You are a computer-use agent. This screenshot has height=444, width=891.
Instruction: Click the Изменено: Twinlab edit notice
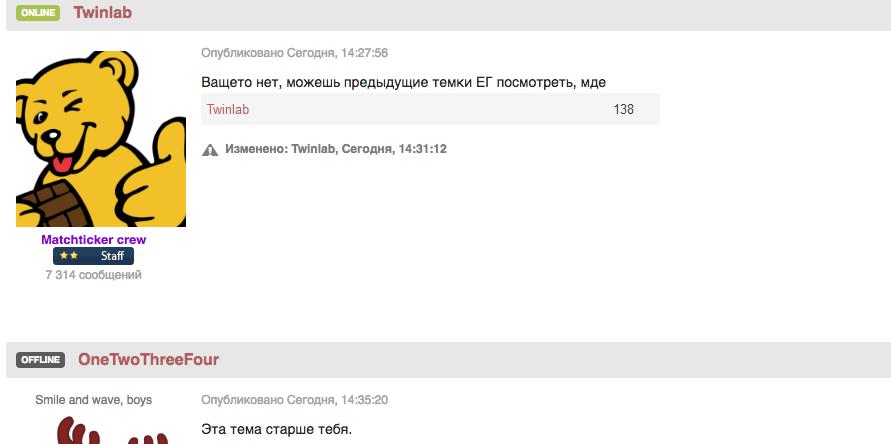click(x=335, y=149)
